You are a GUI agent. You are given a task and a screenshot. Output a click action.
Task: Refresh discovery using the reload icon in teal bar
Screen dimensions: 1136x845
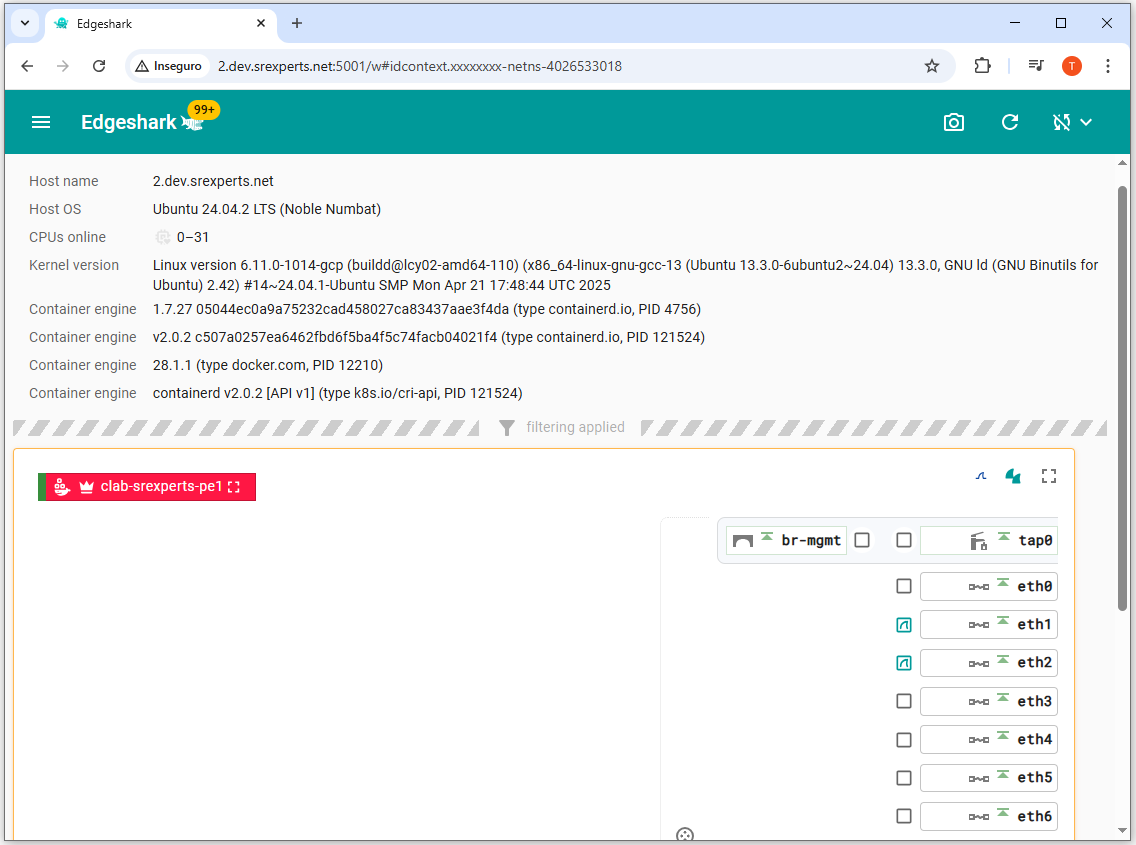point(1010,122)
